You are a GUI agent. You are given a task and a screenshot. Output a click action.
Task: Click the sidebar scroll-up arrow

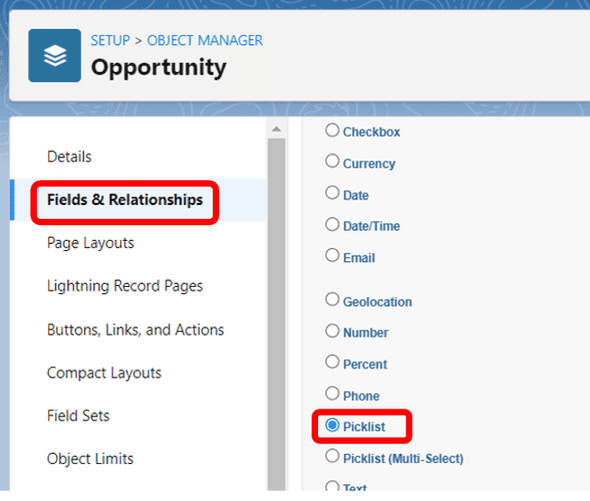(x=277, y=129)
